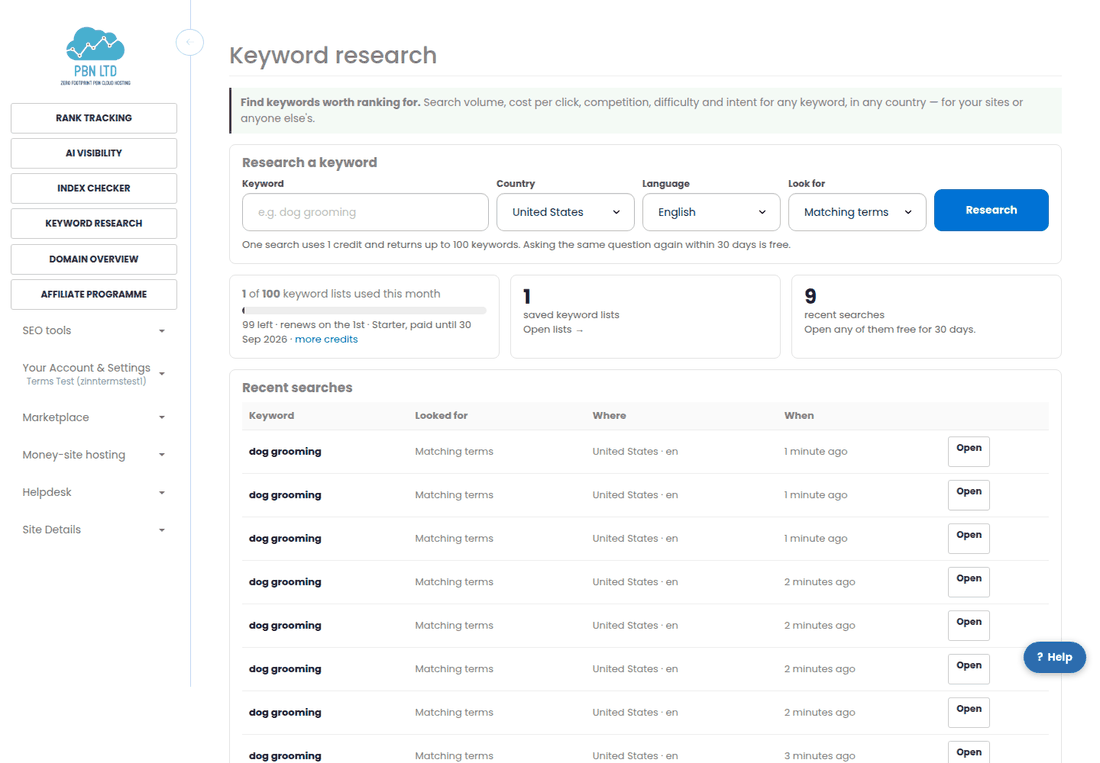Click the PBN LTD cloud logo

tap(95, 56)
